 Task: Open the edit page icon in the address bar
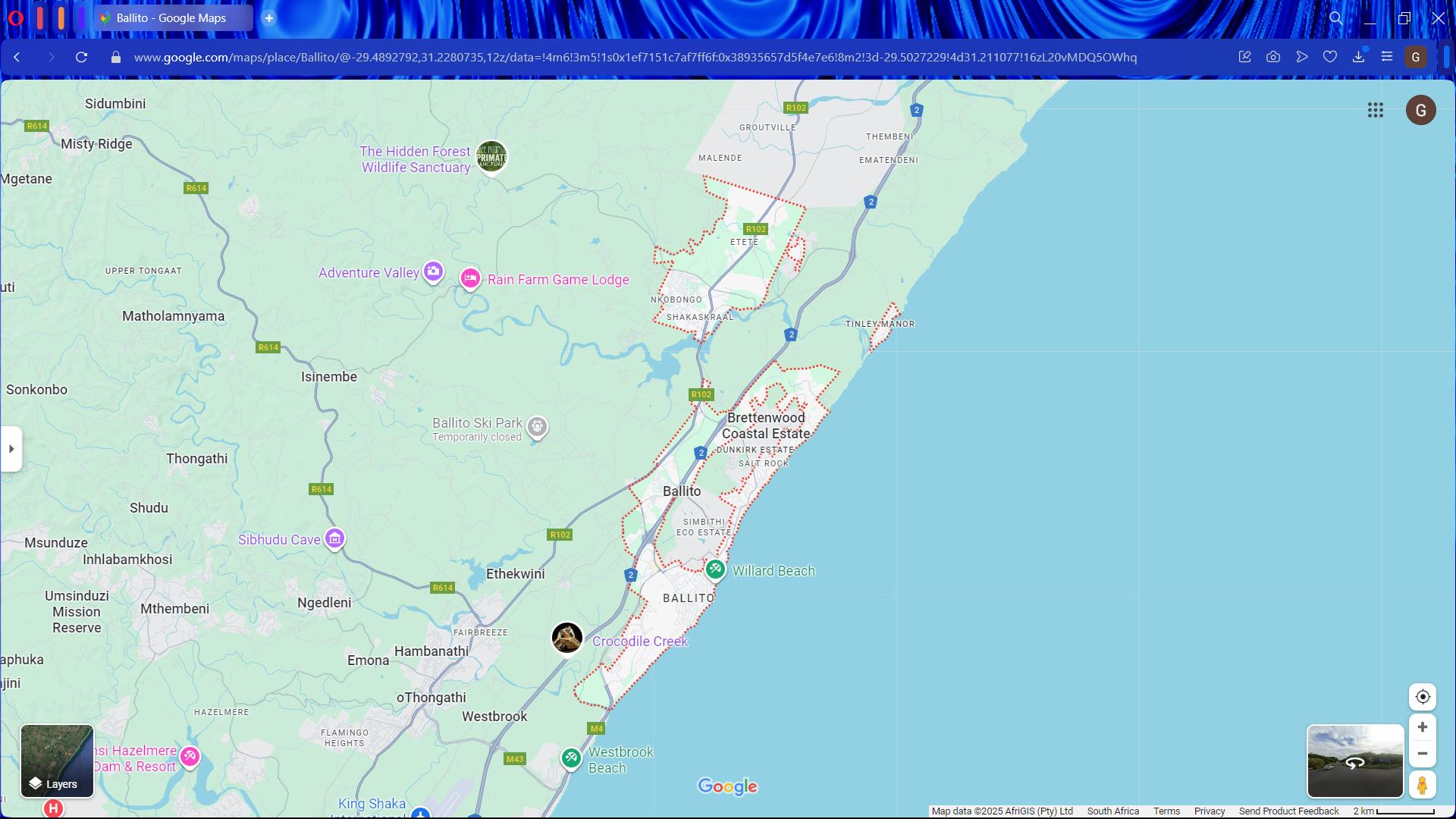coord(1244,57)
